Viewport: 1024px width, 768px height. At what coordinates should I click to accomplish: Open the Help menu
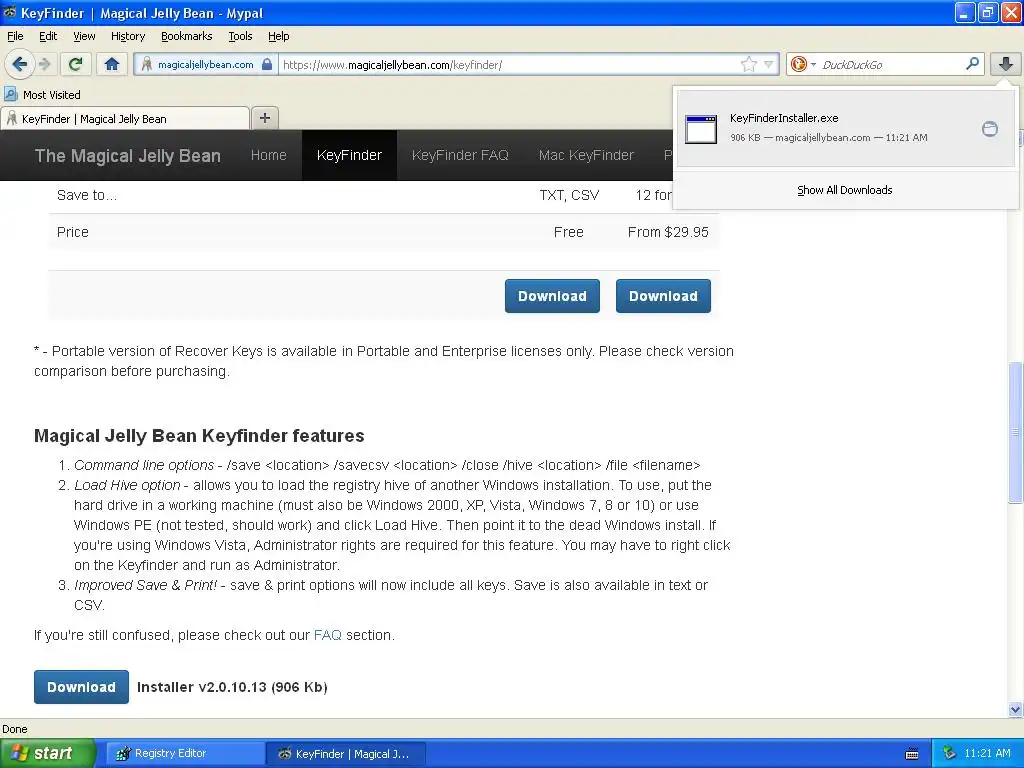click(279, 36)
